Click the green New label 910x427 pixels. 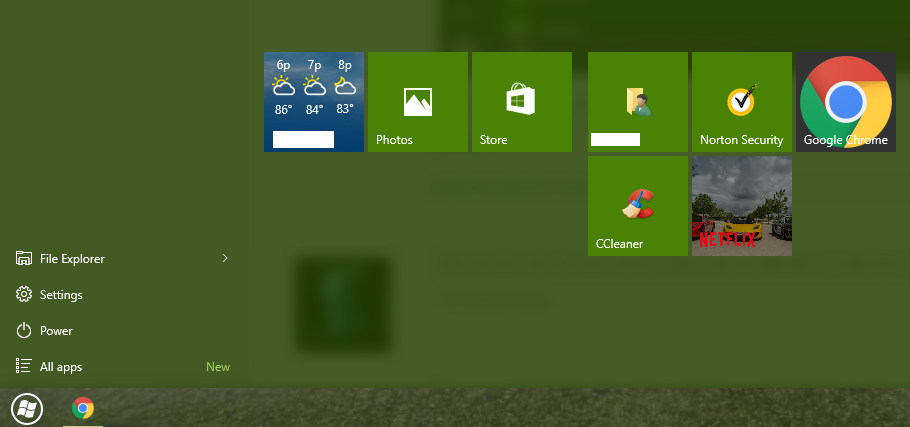tap(218, 367)
